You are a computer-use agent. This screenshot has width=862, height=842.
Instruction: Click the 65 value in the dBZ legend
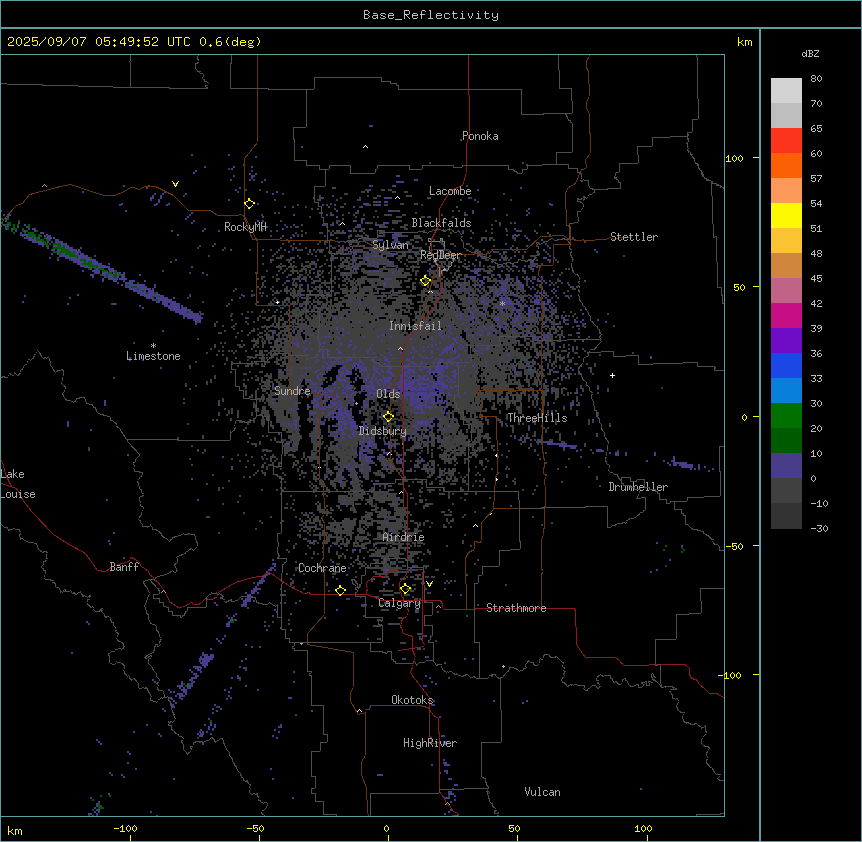coord(816,129)
